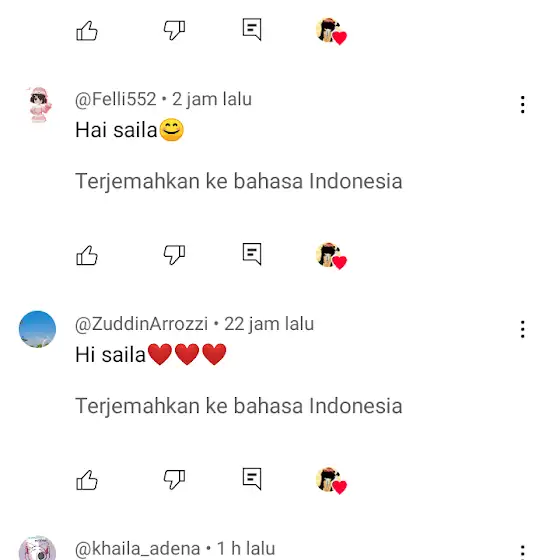Like the comment by @Felli552
The height and width of the screenshot is (560, 560).
pos(87,255)
